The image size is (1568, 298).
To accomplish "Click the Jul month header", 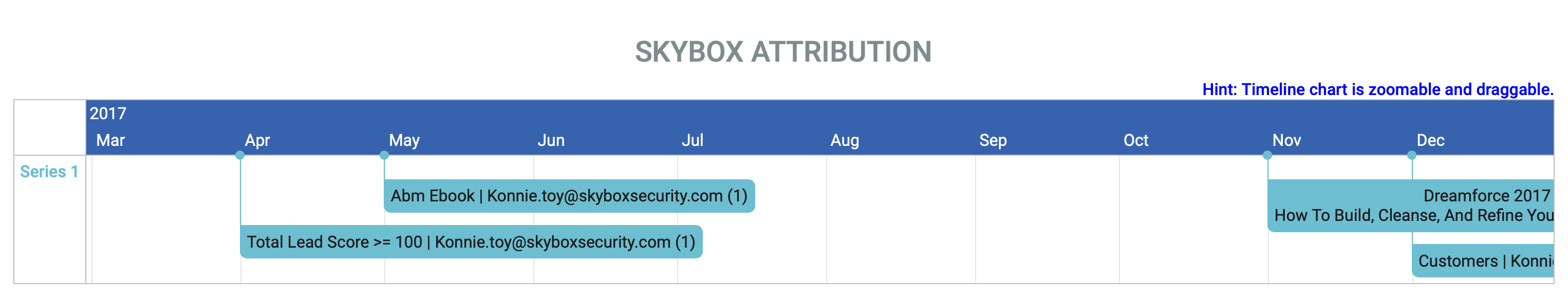I will (692, 140).
